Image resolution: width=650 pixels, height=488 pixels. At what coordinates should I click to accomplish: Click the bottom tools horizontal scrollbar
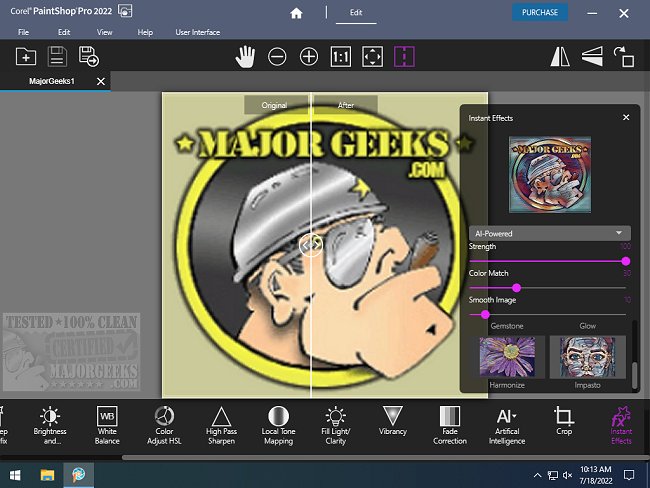386,458
